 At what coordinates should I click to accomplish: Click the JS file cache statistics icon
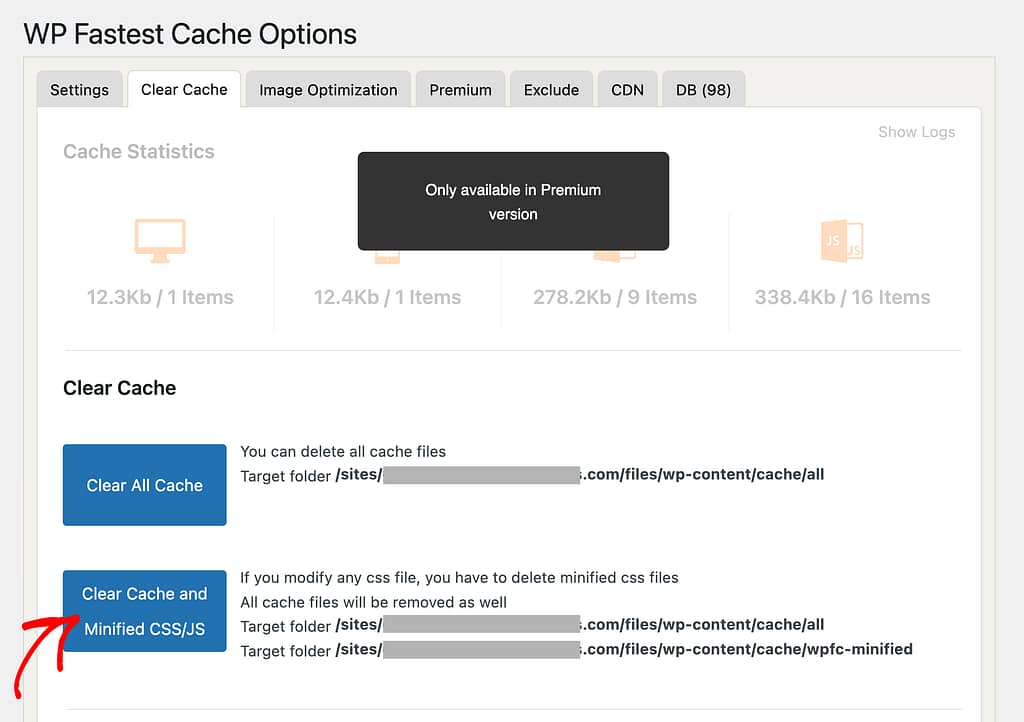842,241
